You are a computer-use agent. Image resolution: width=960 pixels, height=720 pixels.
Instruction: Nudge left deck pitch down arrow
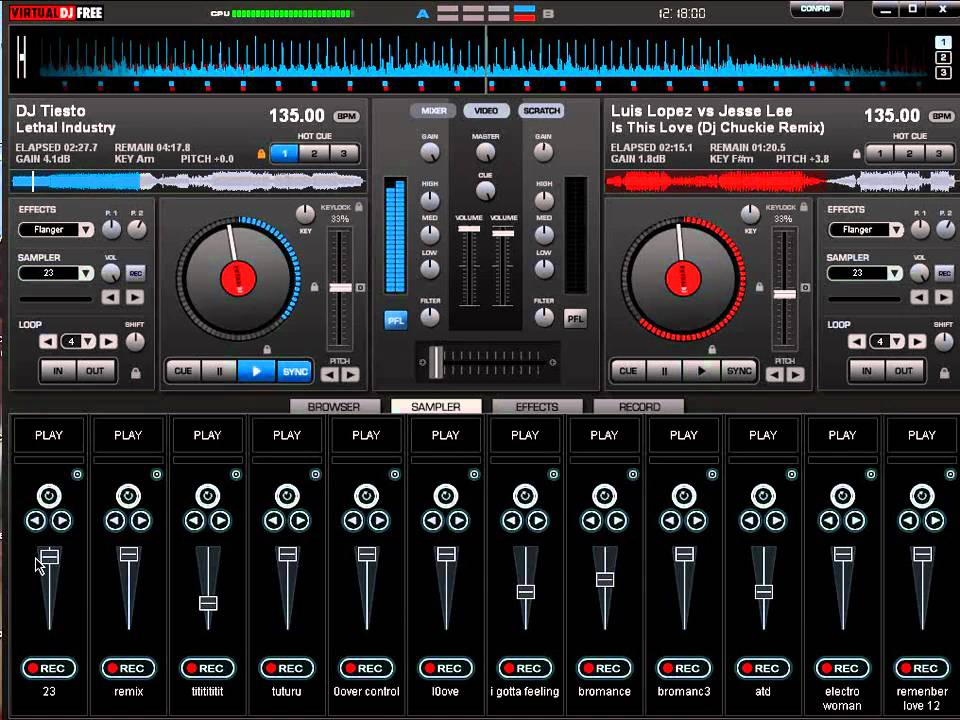(330, 375)
